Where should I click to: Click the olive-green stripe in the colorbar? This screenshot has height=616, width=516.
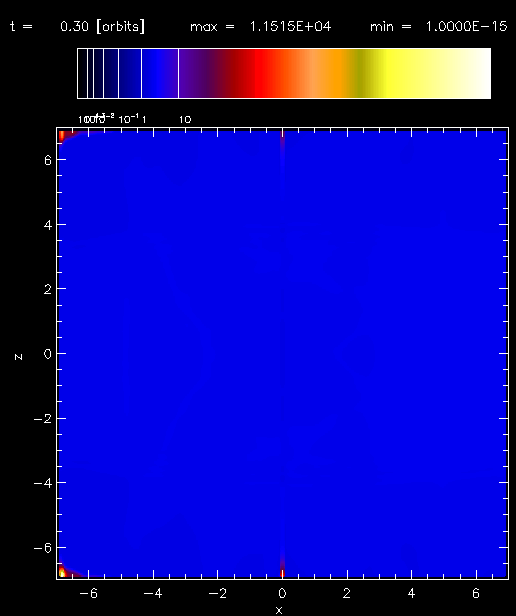tap(360, 73)
